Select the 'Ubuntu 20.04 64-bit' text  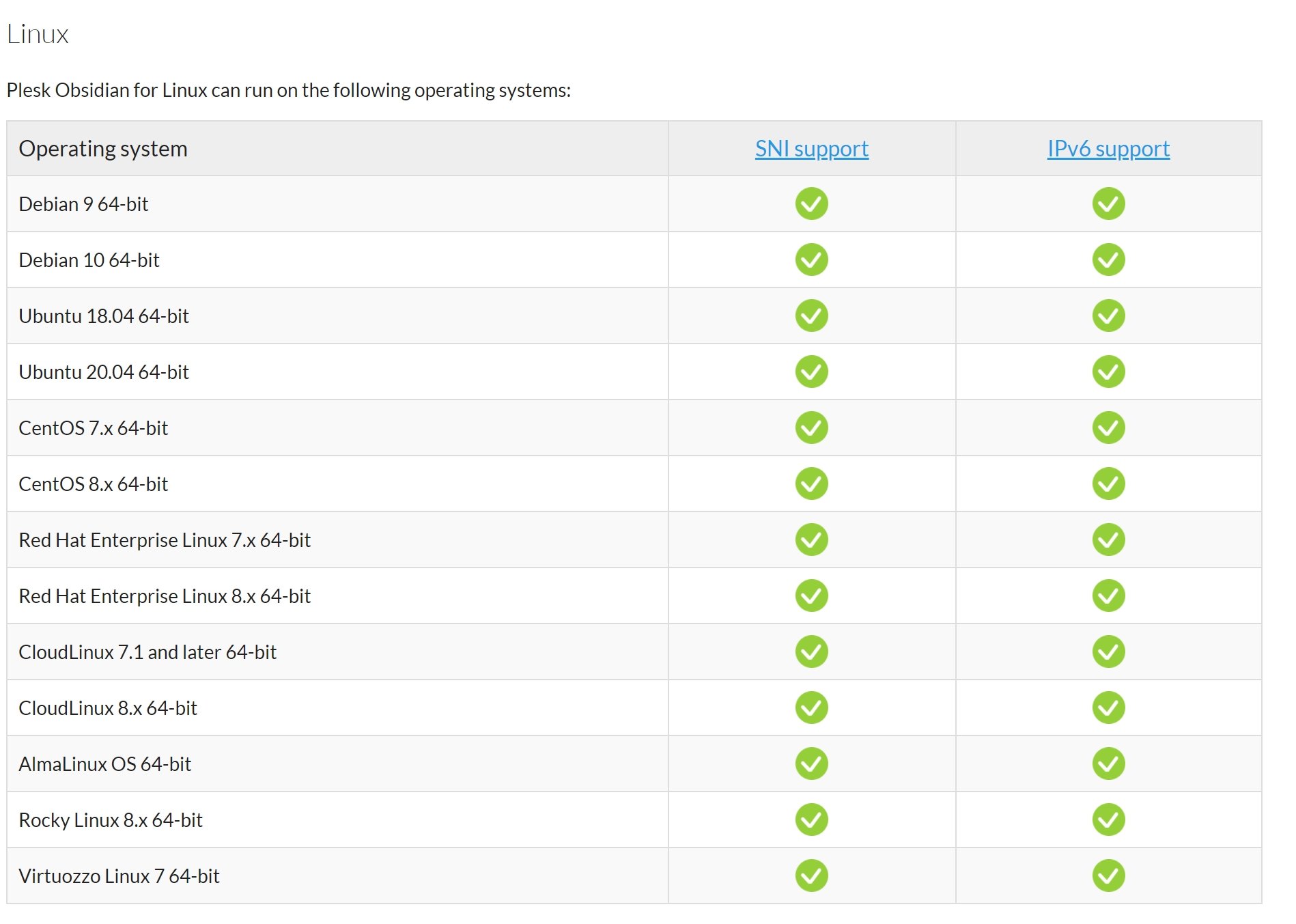click(x=104, y=372)
